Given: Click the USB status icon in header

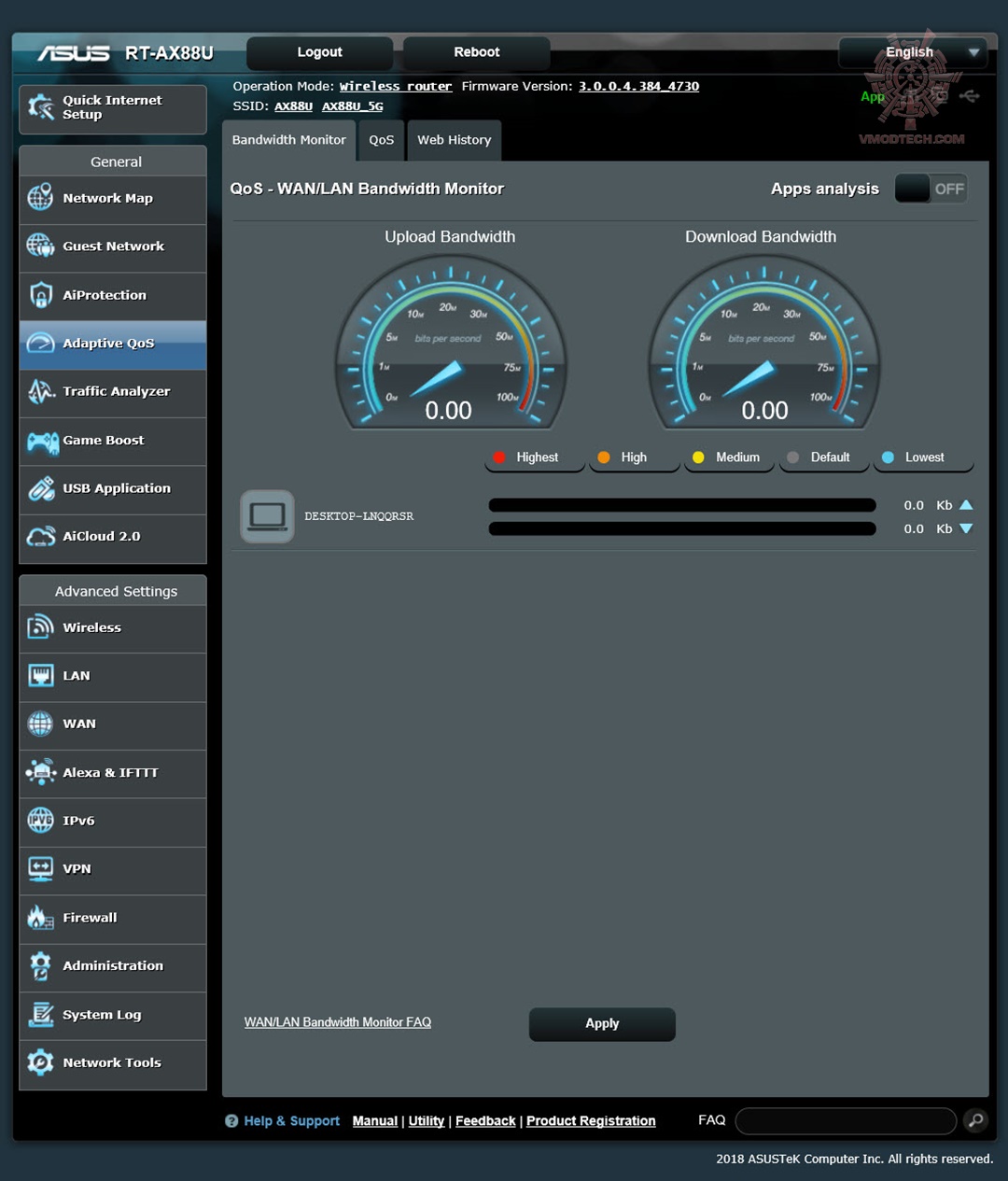Looking at the screenshot, I should [x=970, y=96].
